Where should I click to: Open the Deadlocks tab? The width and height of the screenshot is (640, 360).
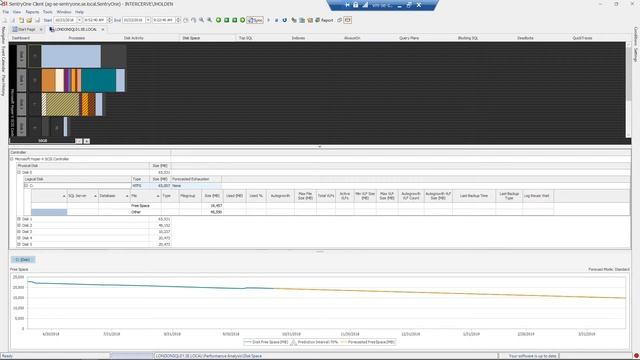[525, 38]
